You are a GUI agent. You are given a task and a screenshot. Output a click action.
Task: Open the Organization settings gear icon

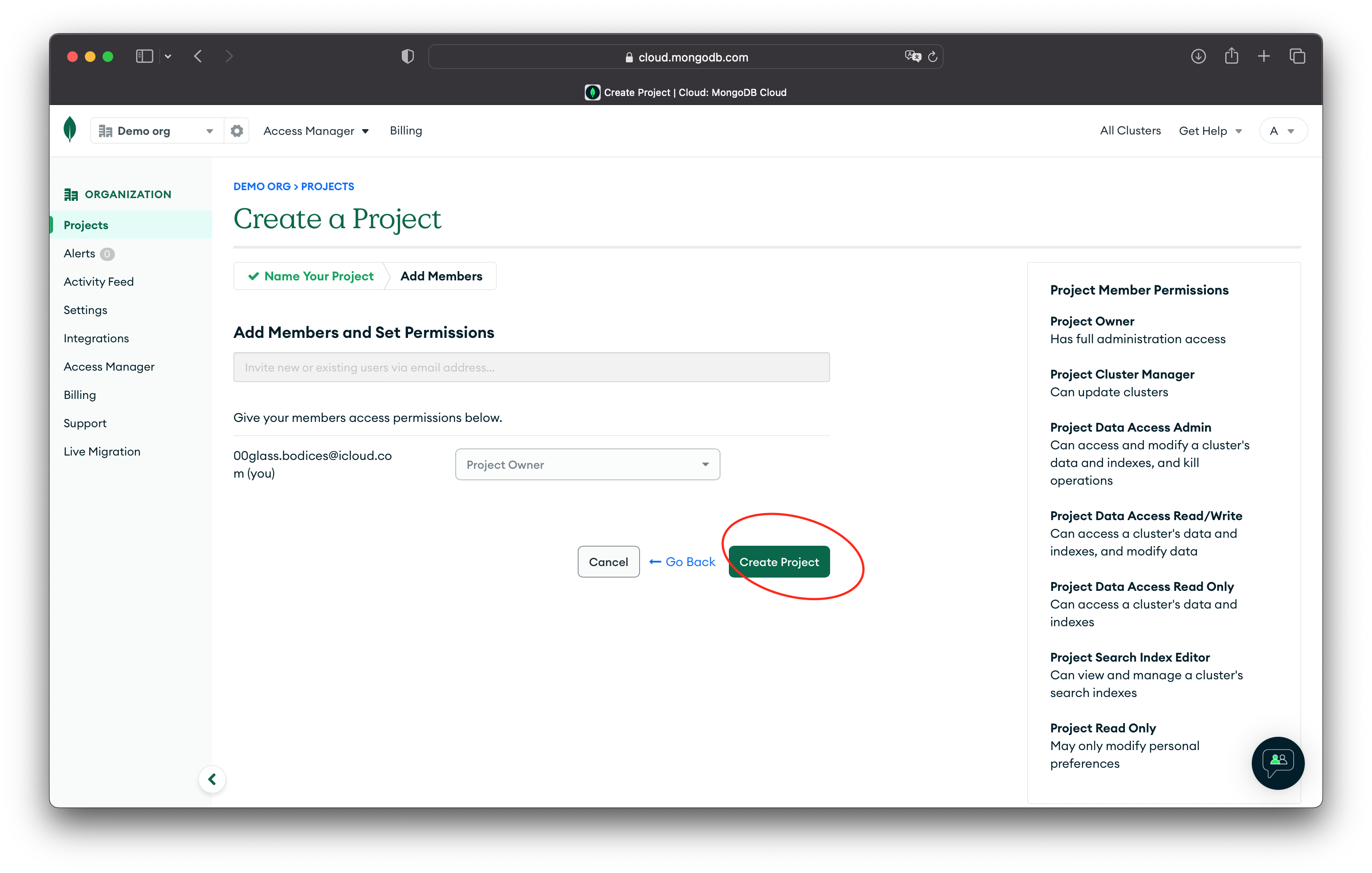click(236, 131)
